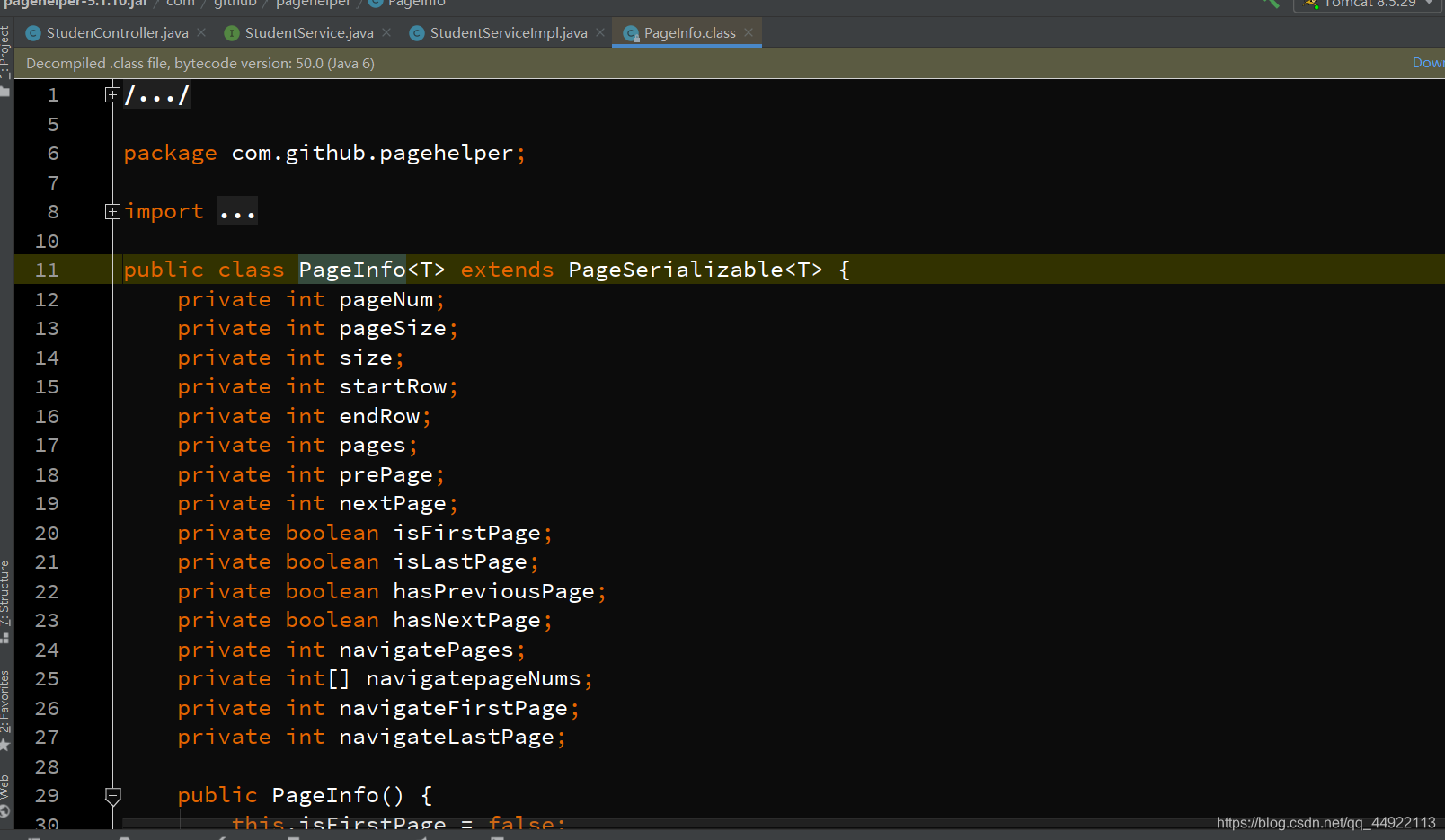The image size is (1445, 840).
Task: Click the navigatePages field name
Action: click(426, 650)
